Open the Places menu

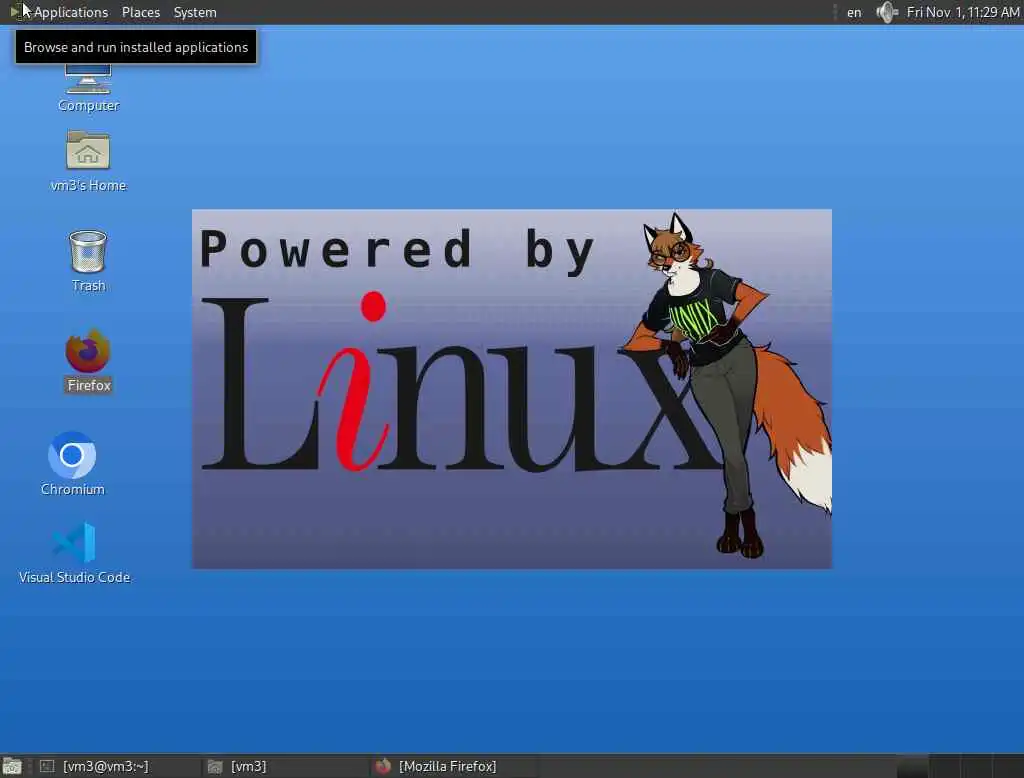click(x=140, y=12)
